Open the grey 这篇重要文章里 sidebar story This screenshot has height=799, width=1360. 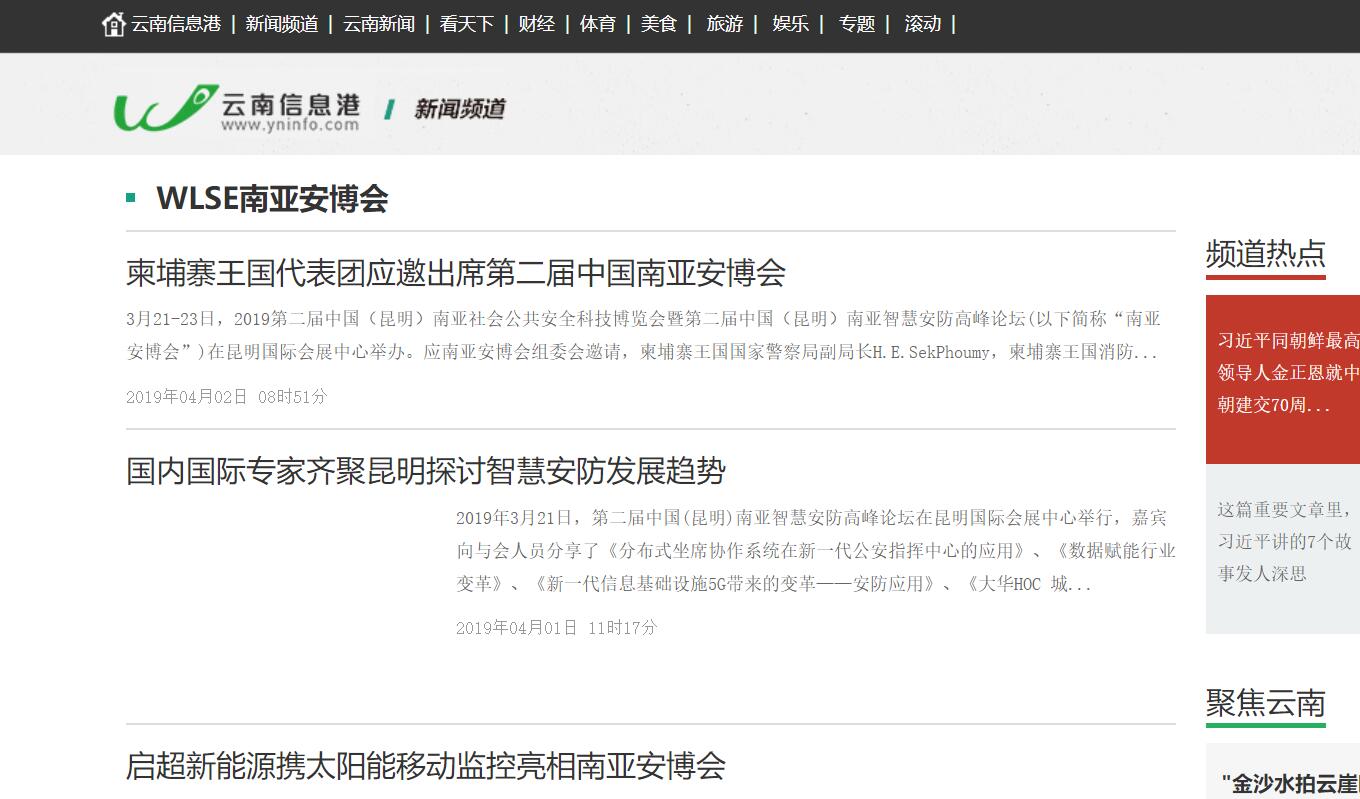tap(1284, 541)
